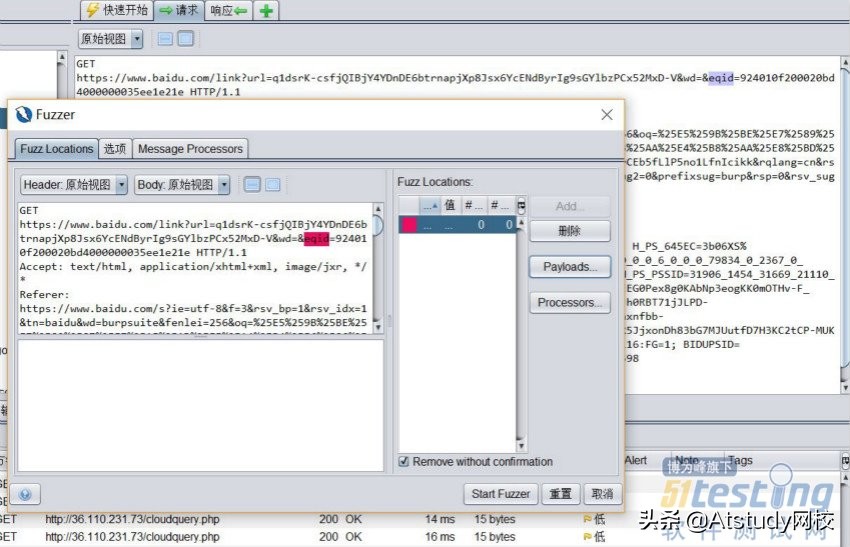This screenshot has height=547, width=850.
Task: Click the Fuzzer request header scrollbar
Action: [378, 268]
